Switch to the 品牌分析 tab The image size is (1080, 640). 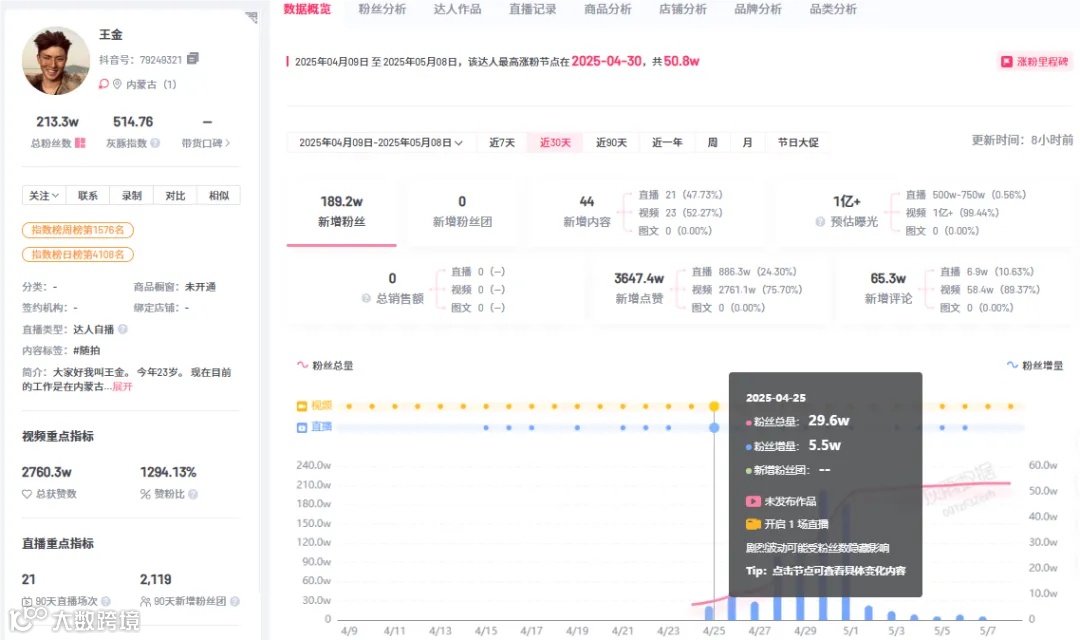point(758,9)
